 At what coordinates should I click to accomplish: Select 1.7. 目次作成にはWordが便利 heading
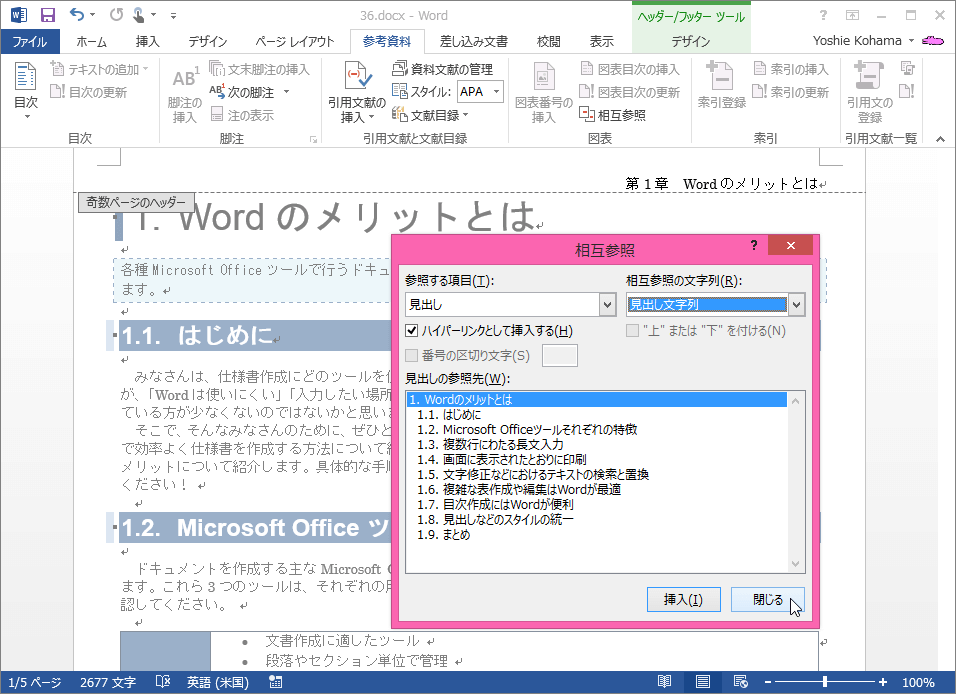(598, 504)
